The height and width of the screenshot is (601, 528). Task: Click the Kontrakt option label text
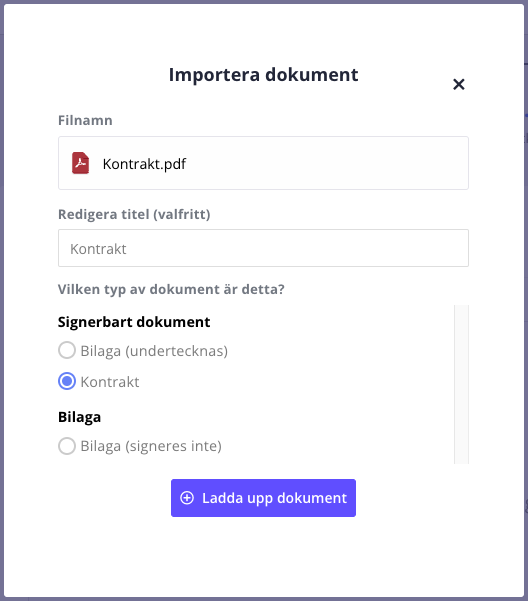(110, 382)
